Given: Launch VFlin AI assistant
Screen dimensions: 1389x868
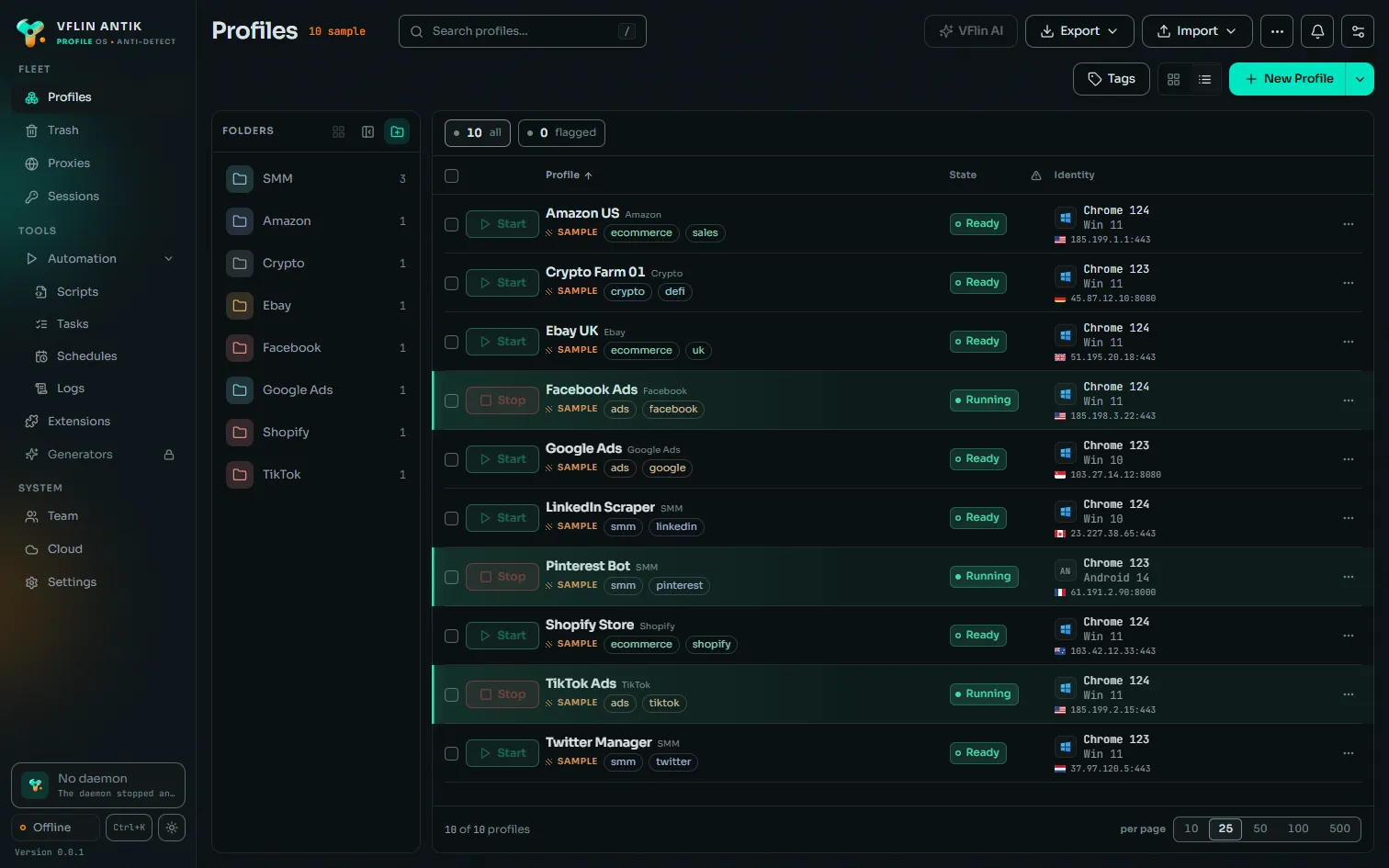Looking at the screenshot, I should pyautogui.click(x=970, y=31).
